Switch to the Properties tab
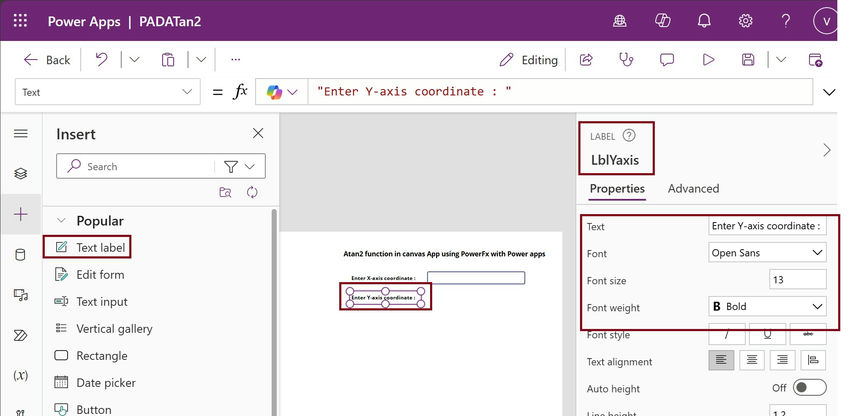Screen dimensions: 850x416 tap(617, 189)
